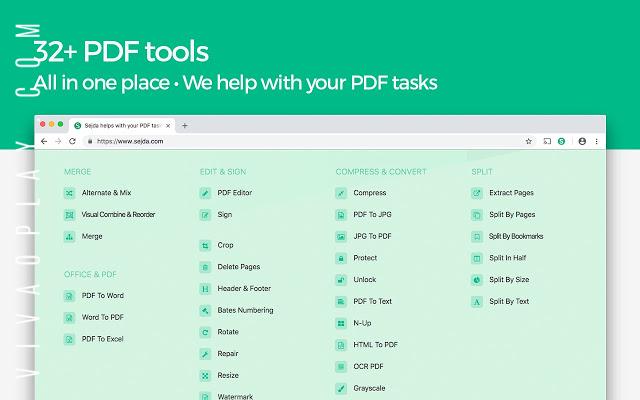Click the Compress tool icon
The image size is (640, 400).
point(341,193)
